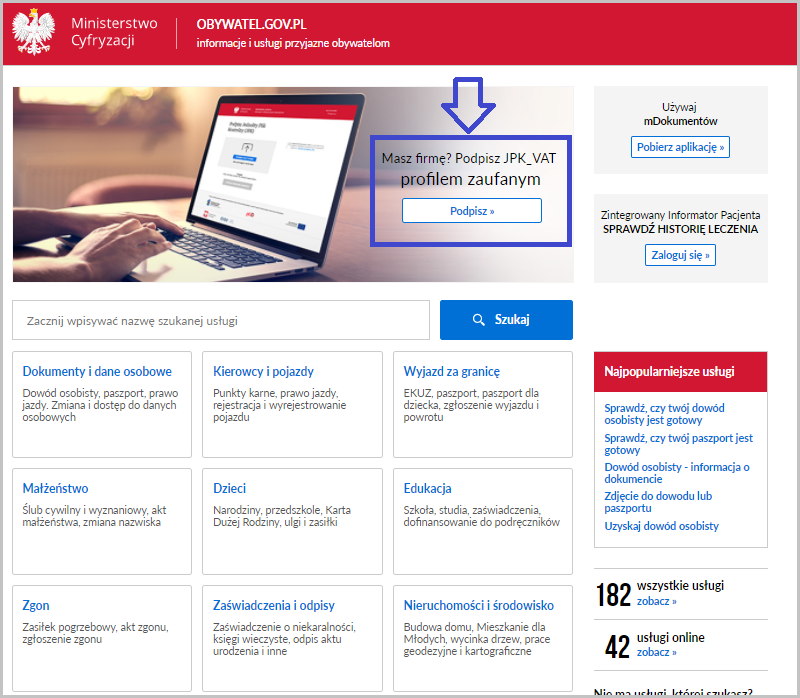Viewport: 800px width, 698px height.
Task: Click Zaloguj się under Zintegrowany Informator Pacjenta
Action: pyautogui.click(x=680, y=254)
